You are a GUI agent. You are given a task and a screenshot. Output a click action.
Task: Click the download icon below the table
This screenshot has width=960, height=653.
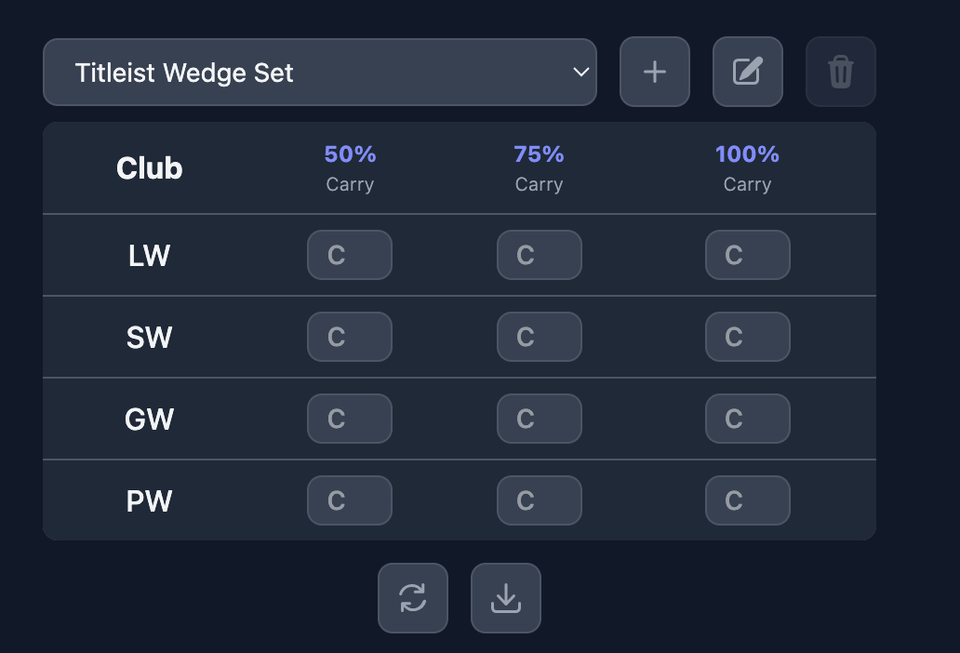(x=506, y=598)
